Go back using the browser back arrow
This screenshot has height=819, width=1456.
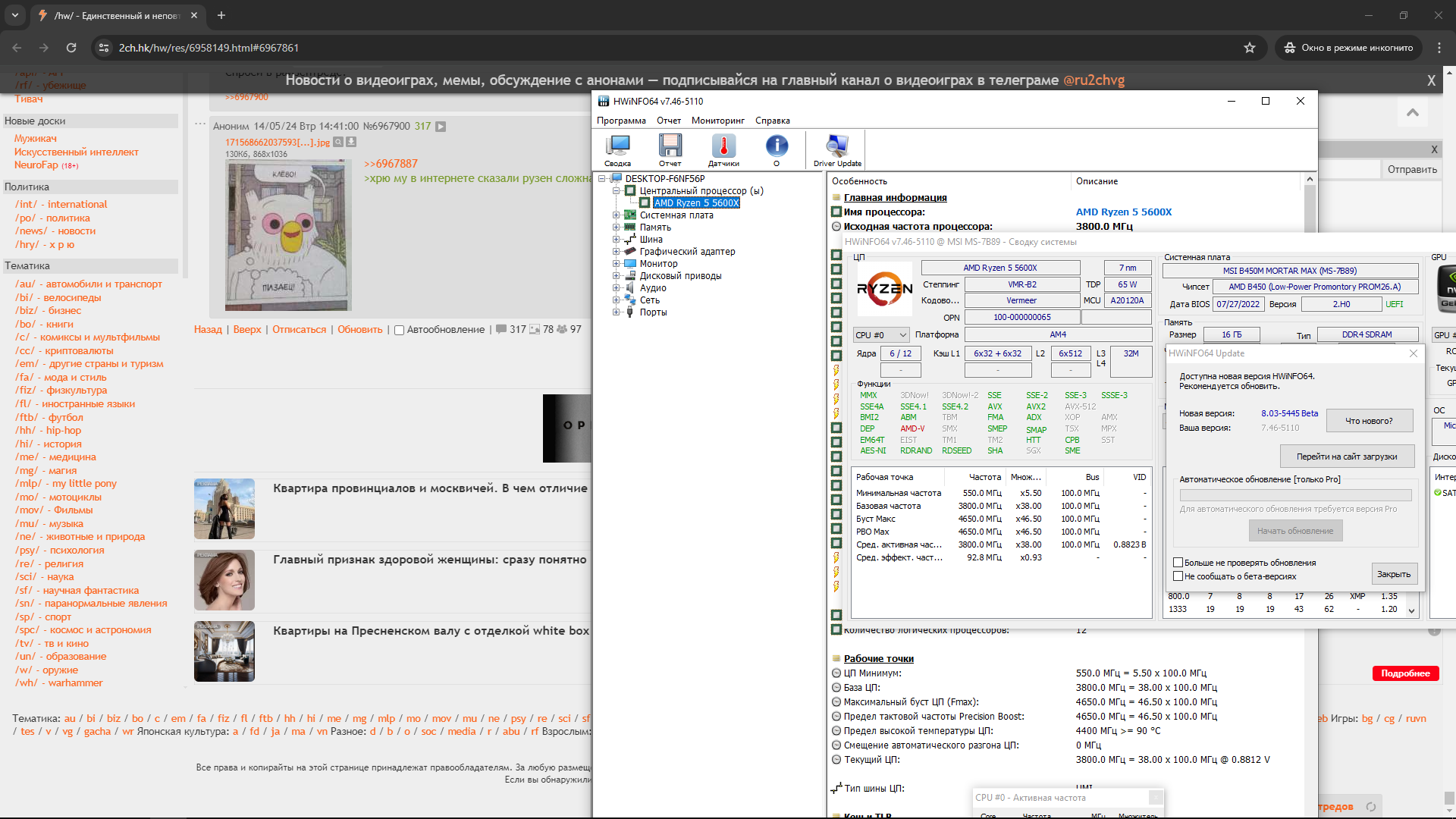click(17, 48)
